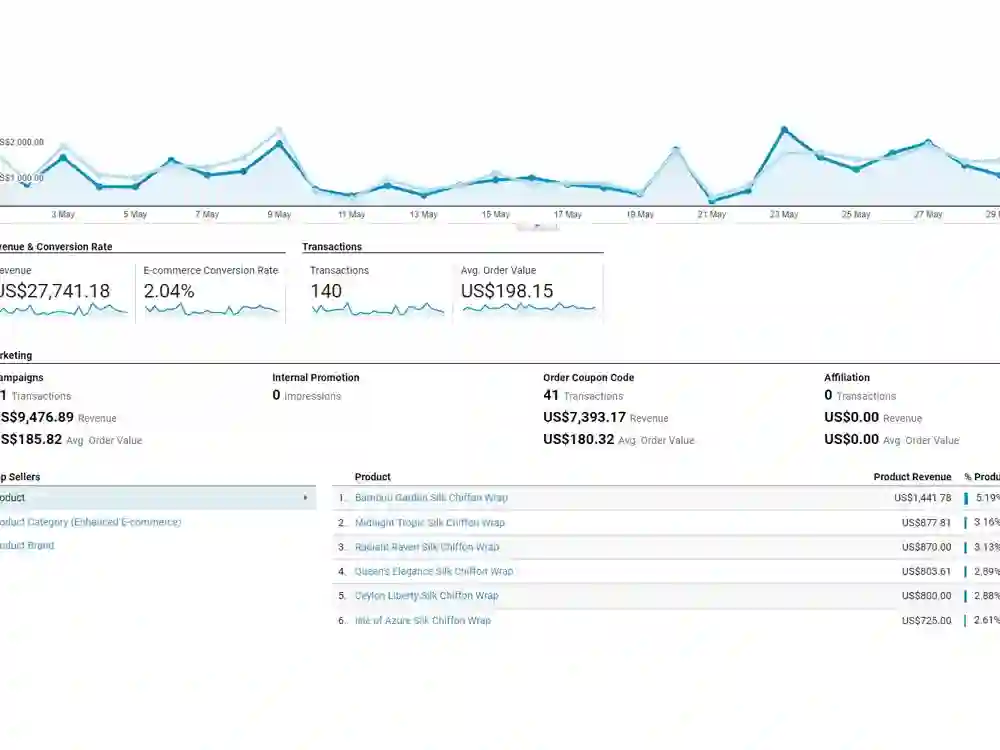Open Queen's Elegance Silk Chiffon Wrap product
Image resolution: width=1000 pixels, height=750 pixels.
click(434, 571)
